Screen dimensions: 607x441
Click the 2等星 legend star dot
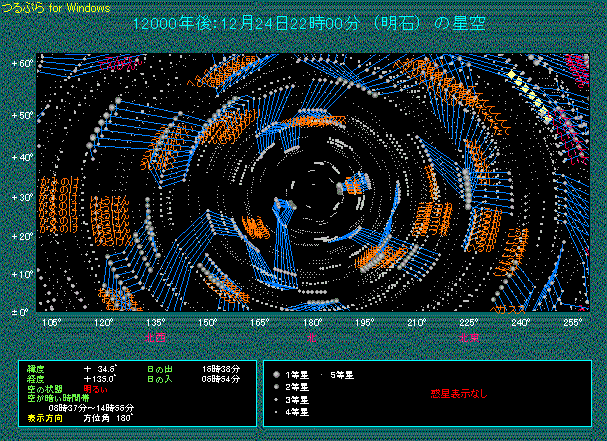(276, 385)
